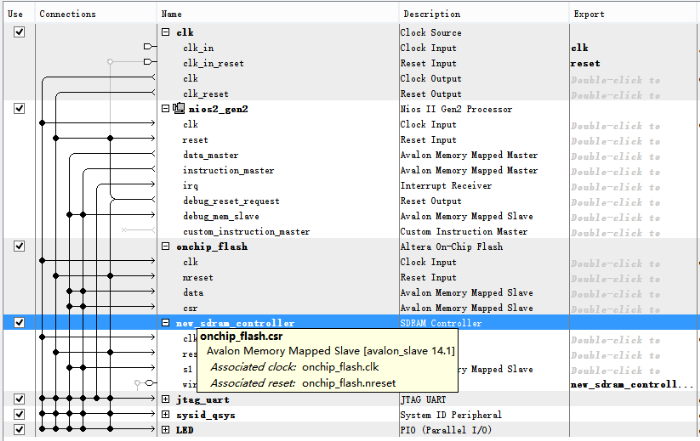Expand the LED PIO component
The image size is (700, 441).
[166, 430]
